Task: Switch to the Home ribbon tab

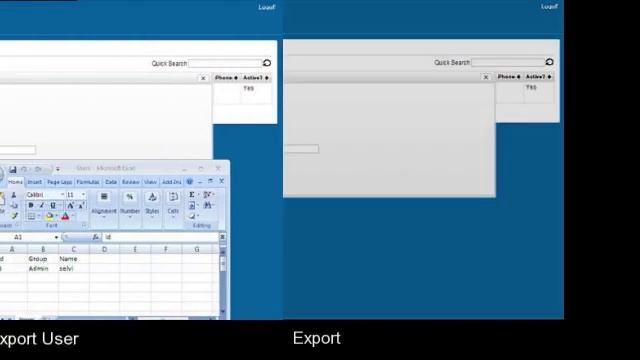Action: (x=16, y=182)
